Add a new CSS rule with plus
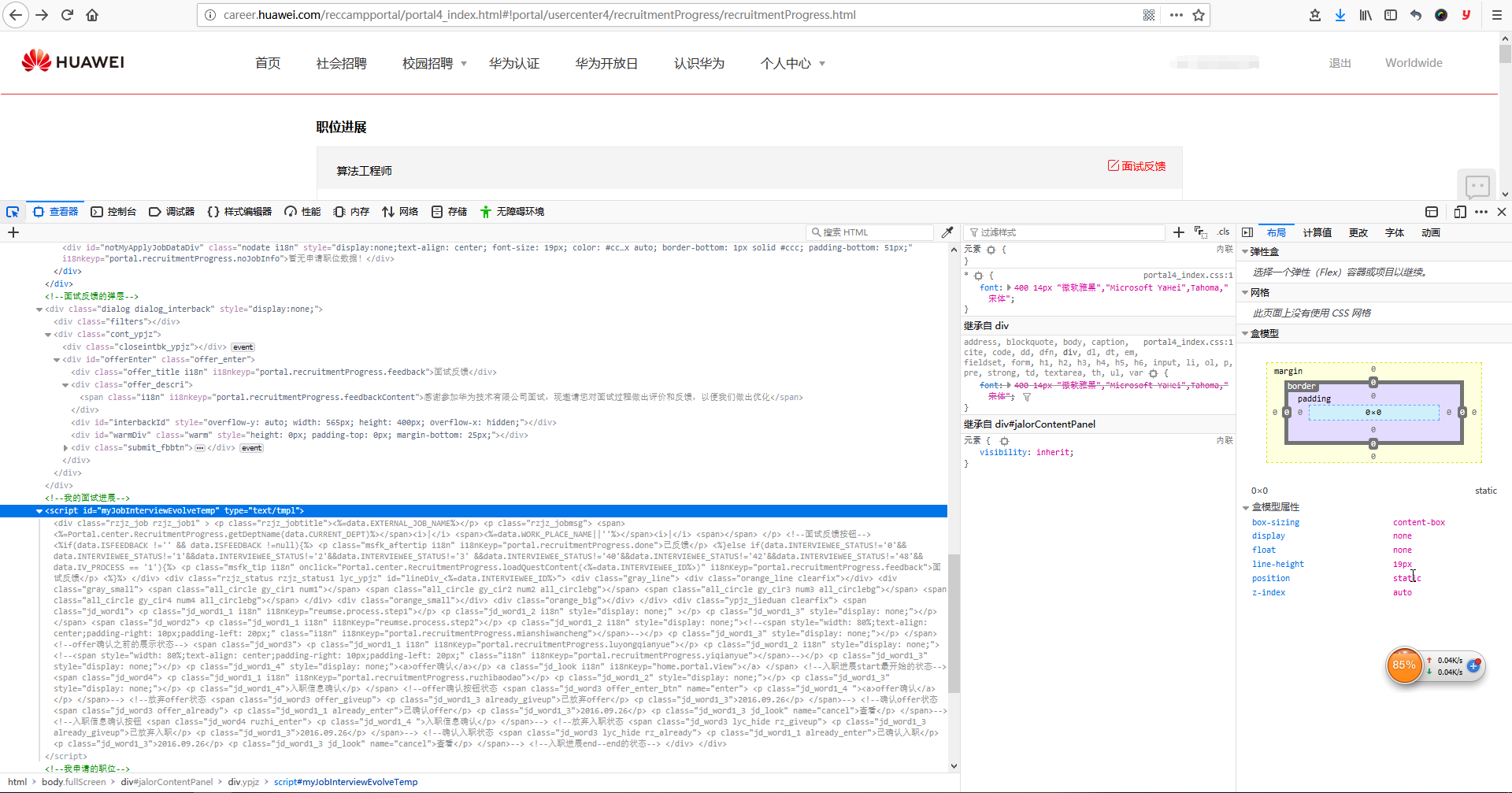Screen dimensions: 1512x793 (1178, 232)
